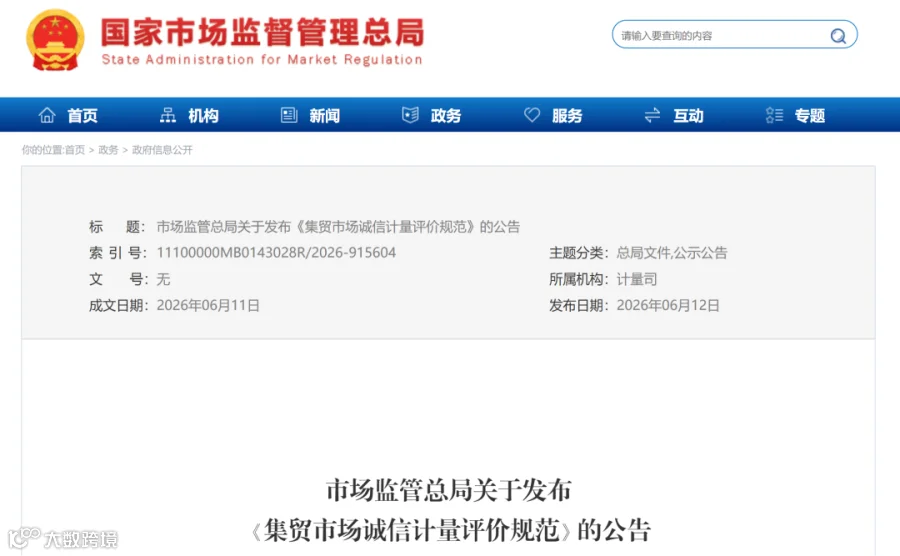900x556 pixels.
Task: Go to 政府信息公开 in the breadcrumb
Action: pyautogui.click(x=162, y=150)
